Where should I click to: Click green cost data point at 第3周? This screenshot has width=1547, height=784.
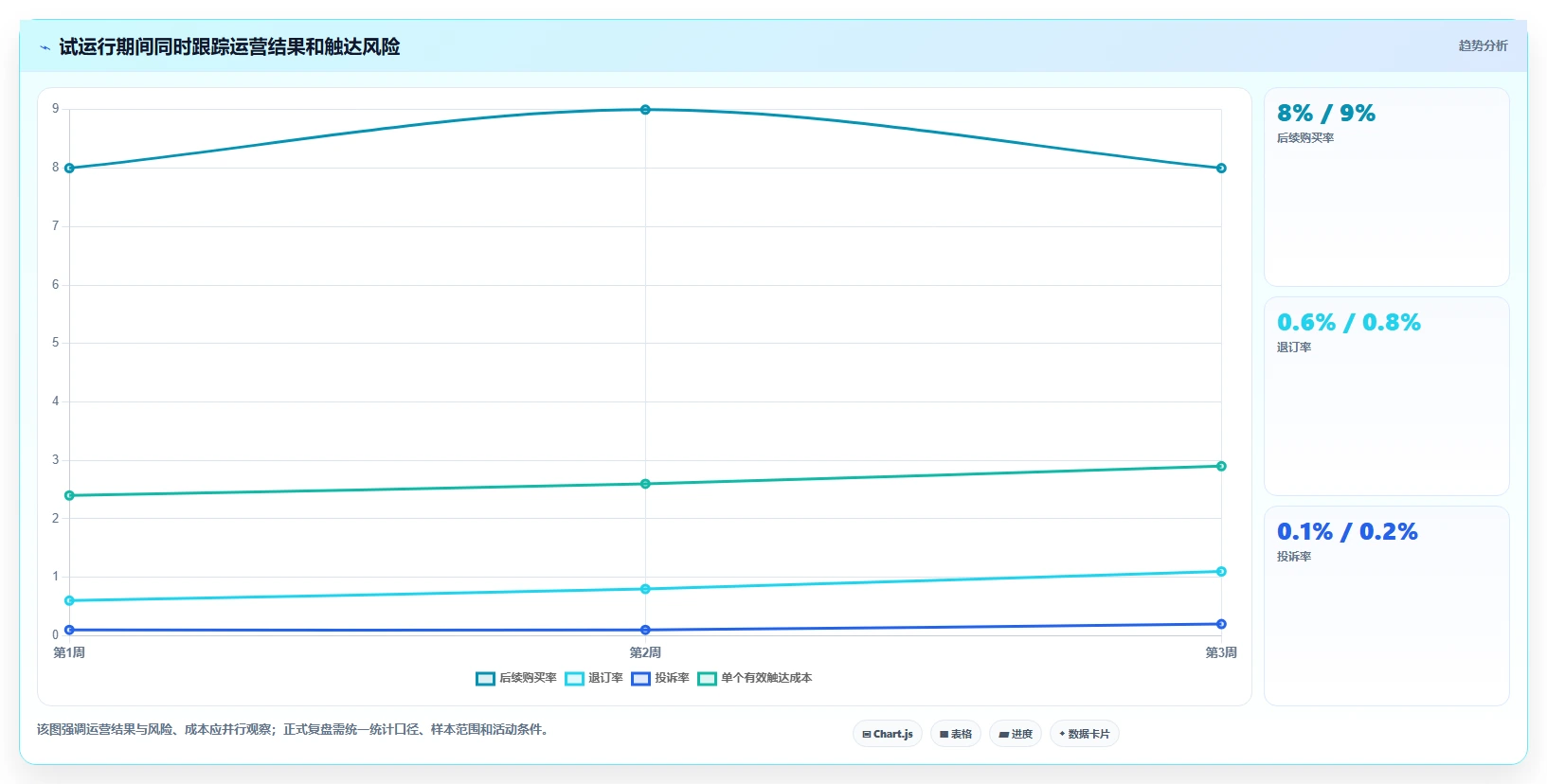tap(1221, 466)
